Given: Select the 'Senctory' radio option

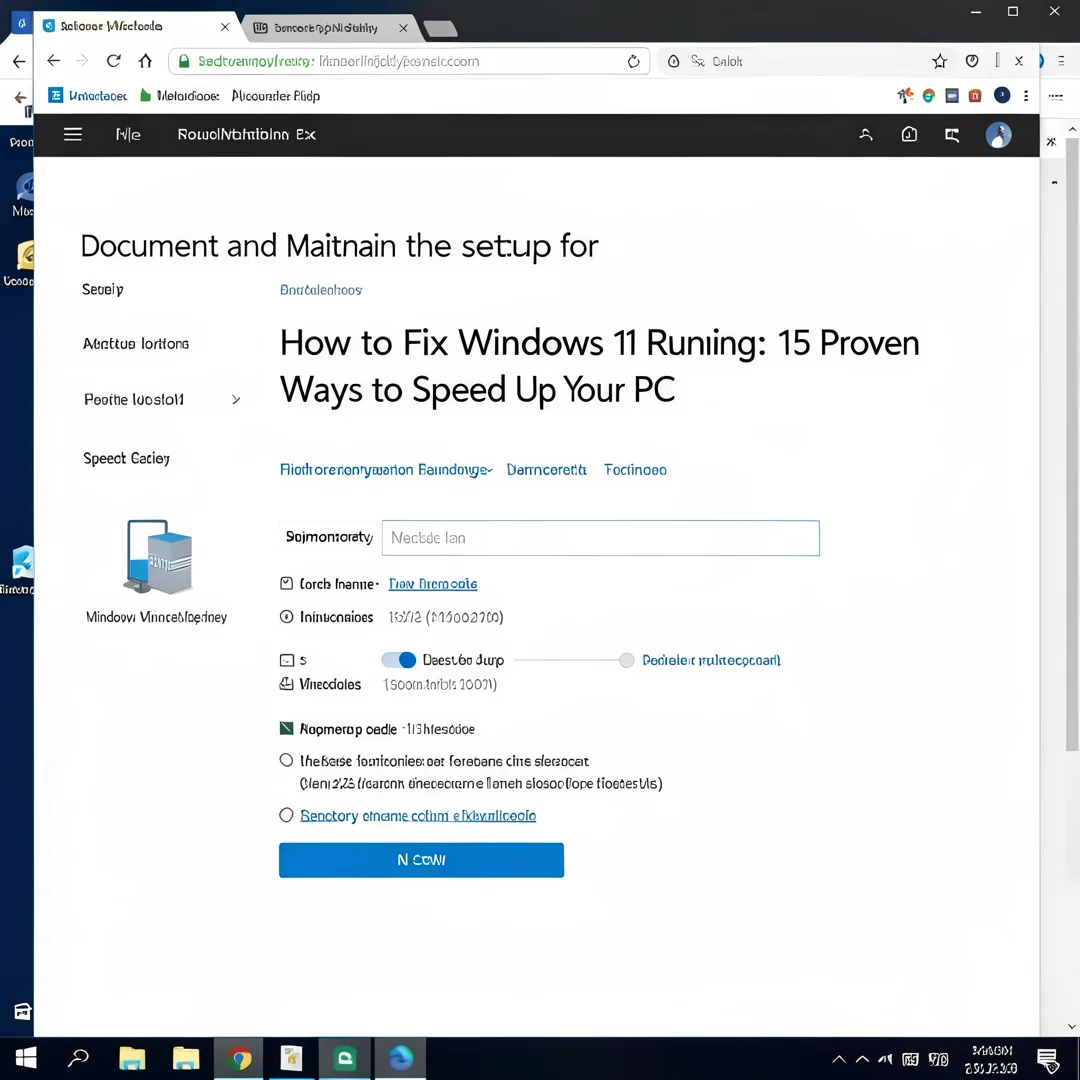Looking at the screenshot, I should point(286,815).
